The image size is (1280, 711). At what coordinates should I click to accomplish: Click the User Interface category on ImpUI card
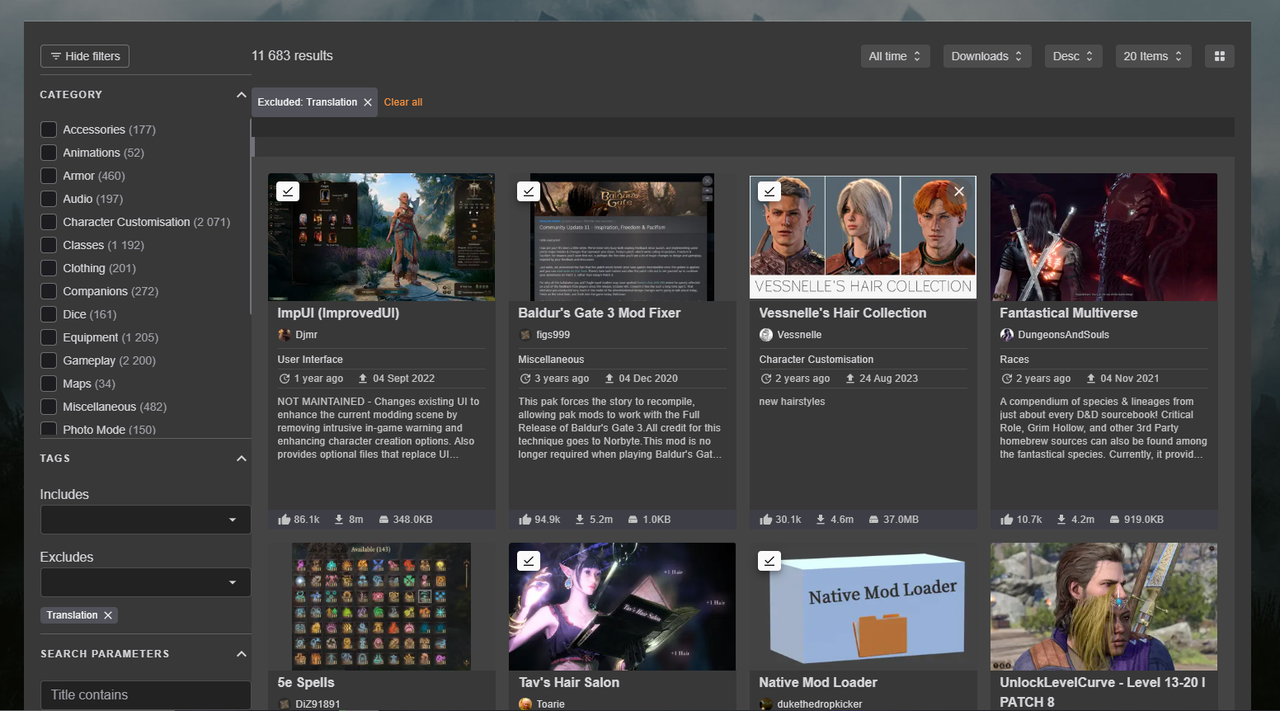pyautogui.click(x=310, y=359)
